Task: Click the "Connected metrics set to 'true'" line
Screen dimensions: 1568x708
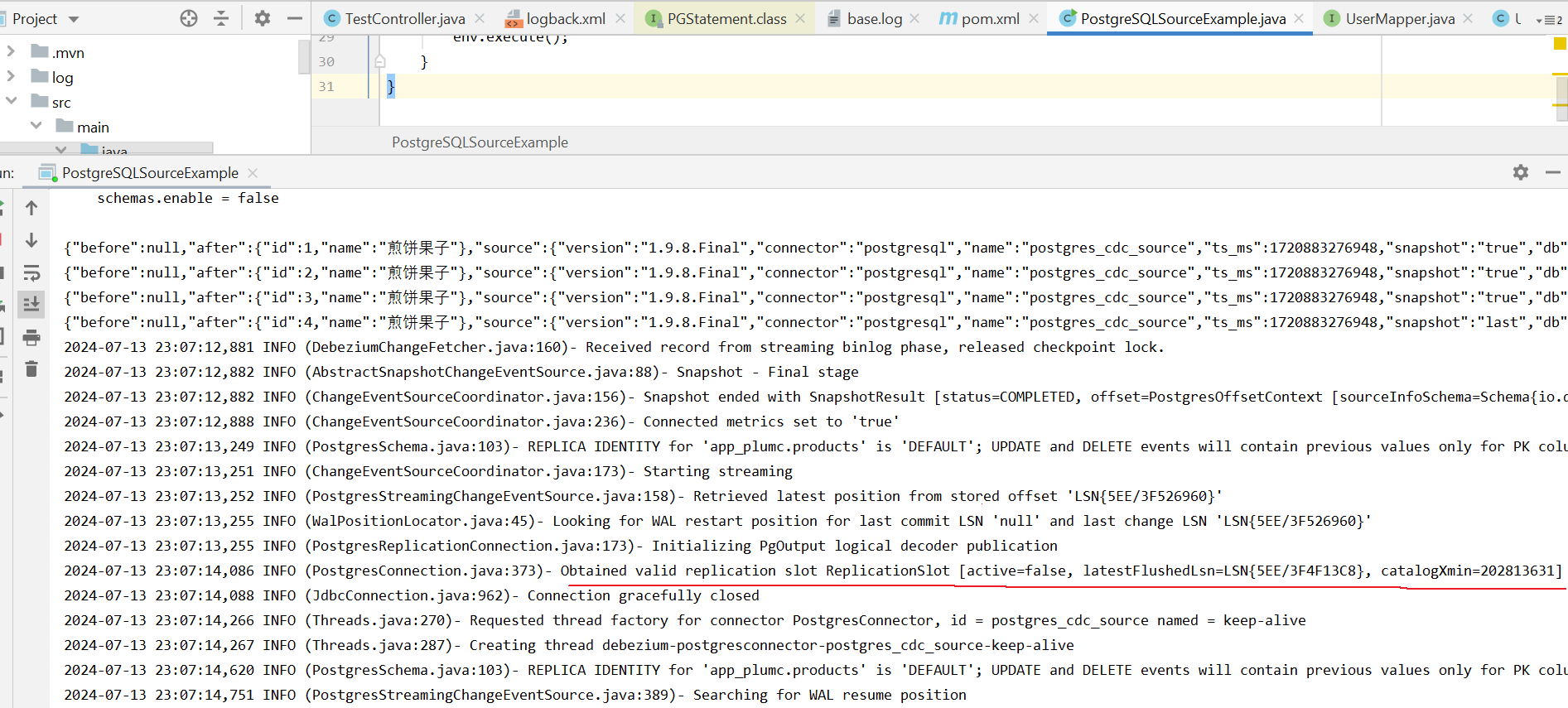Action: [x=482, y=421]
